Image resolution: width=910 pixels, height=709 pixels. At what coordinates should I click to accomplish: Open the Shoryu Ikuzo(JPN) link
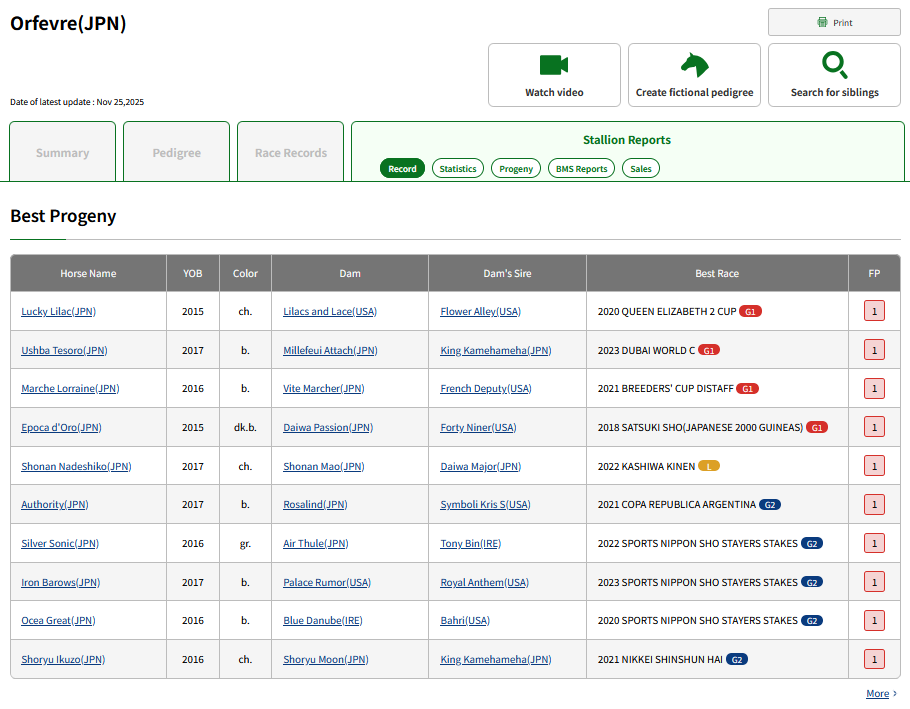click(63, 660)
